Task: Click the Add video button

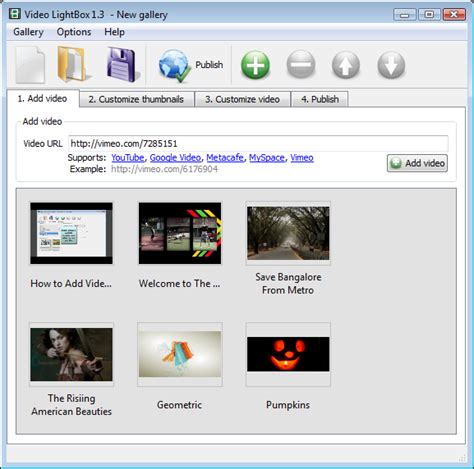Action: [x=417, y=163]
